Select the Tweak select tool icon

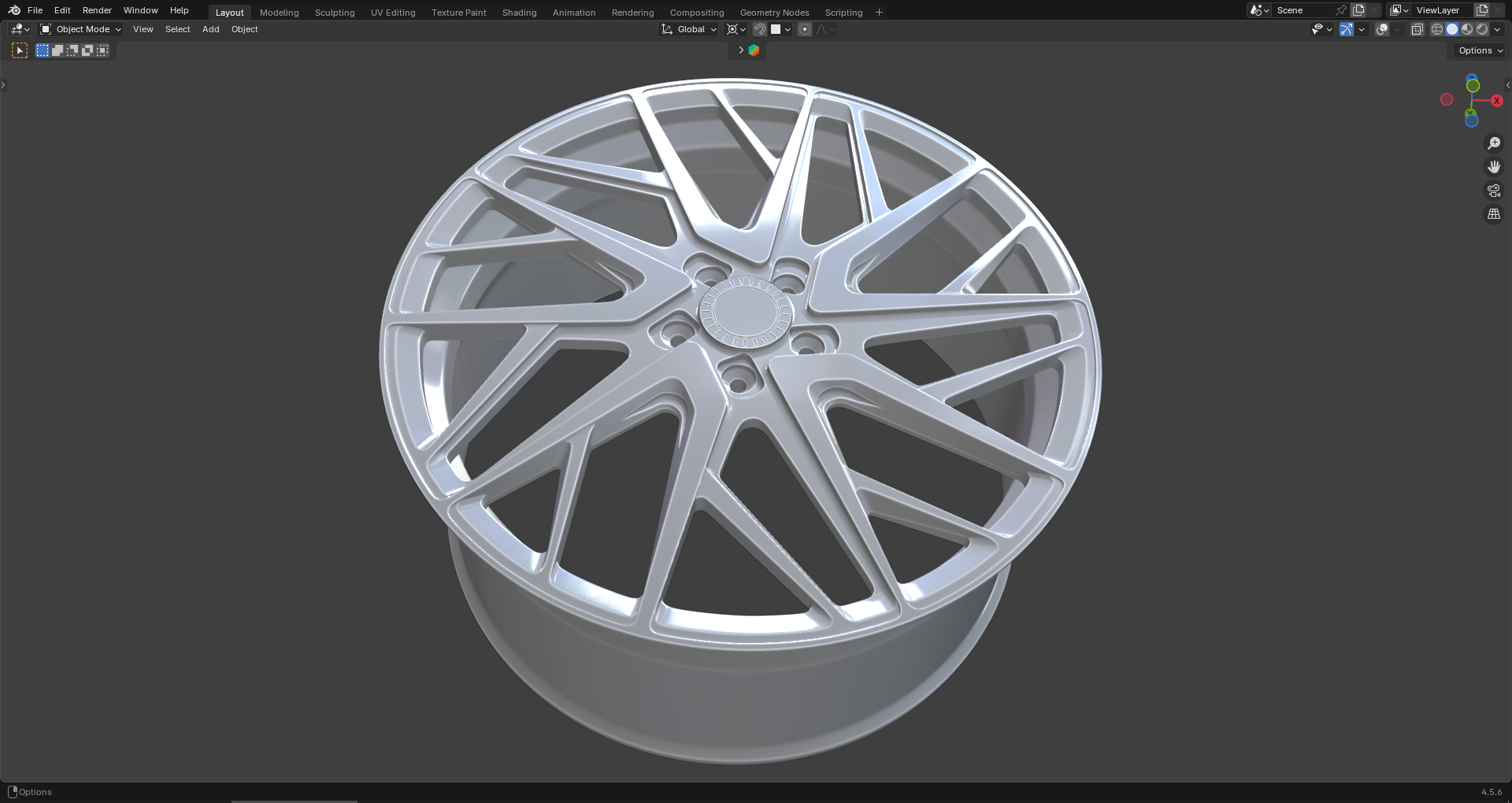20,50
